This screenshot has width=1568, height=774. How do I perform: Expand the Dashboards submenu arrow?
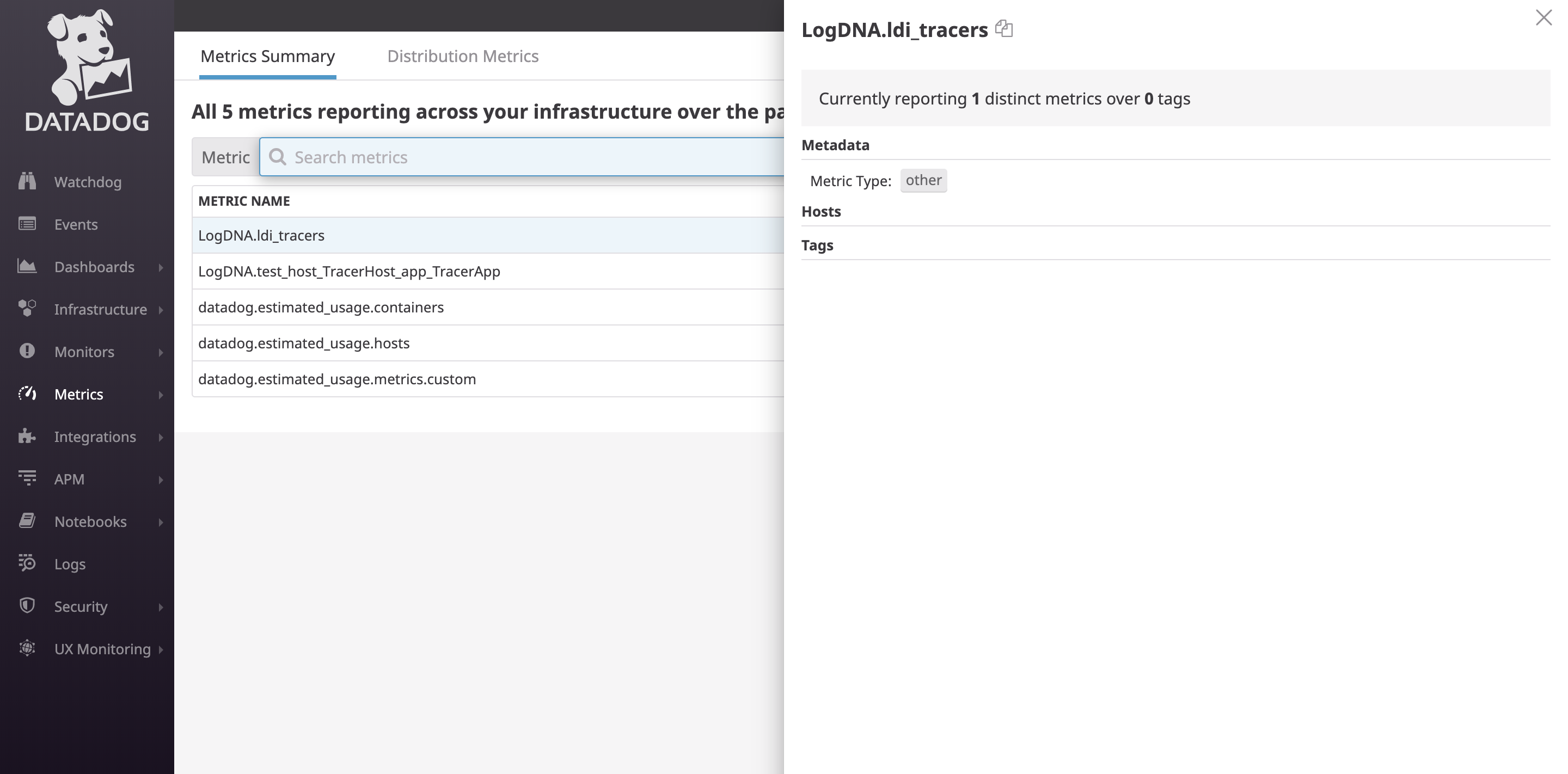(161, 267)
